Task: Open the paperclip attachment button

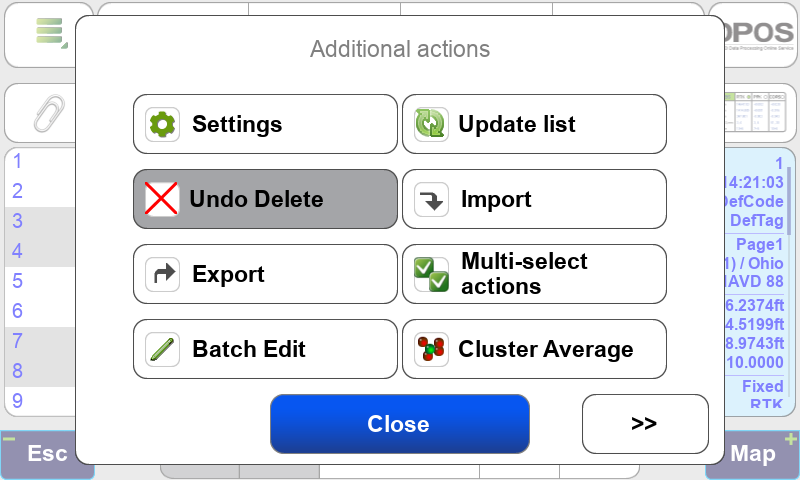Action: tap(47, 112)
